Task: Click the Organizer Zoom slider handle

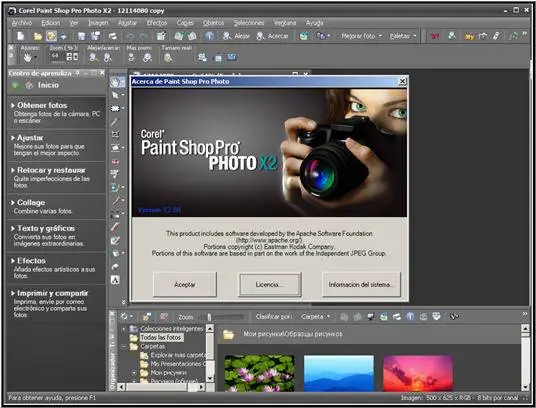Action: pyautogui.click(x=209, y=317)
